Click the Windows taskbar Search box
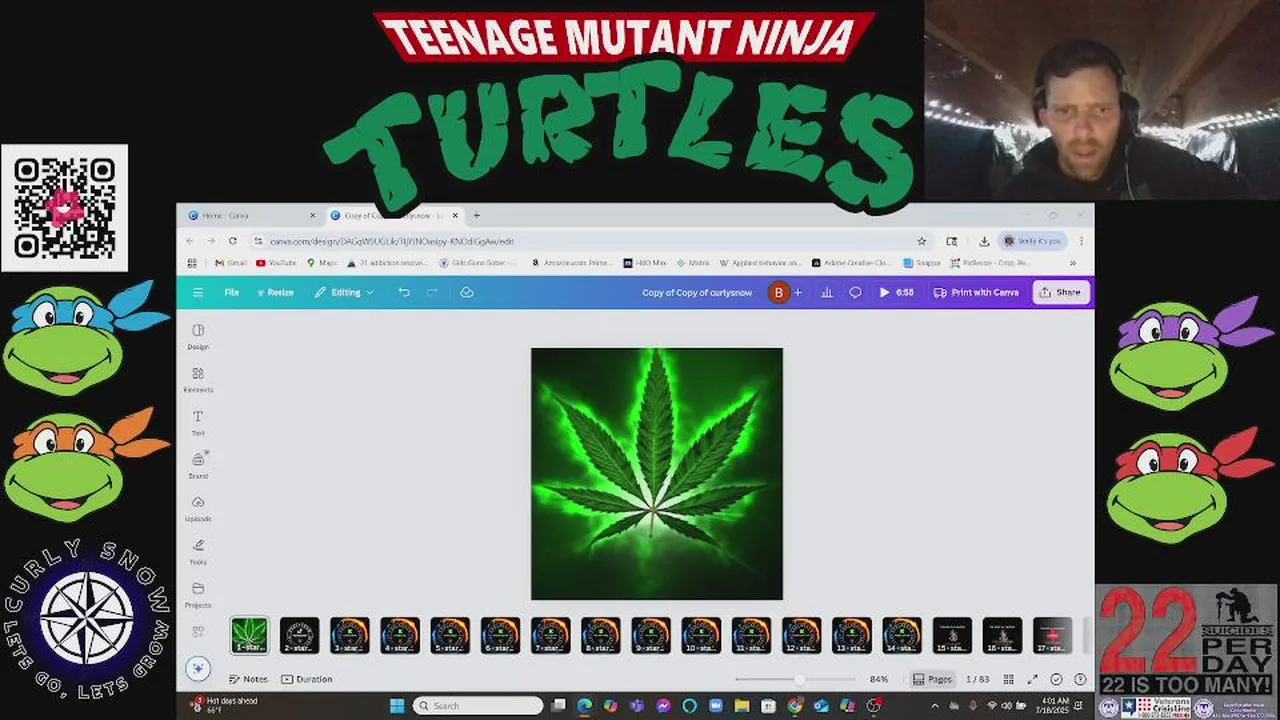The width and height of the screenshot is (1280, 720). pos(477,706)
